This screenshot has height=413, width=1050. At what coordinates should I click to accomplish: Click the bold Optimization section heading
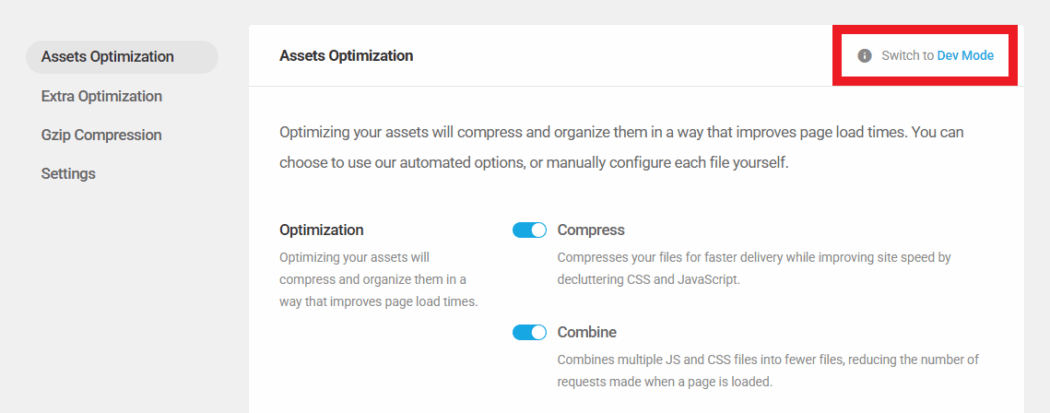click(x=321, y=230)
